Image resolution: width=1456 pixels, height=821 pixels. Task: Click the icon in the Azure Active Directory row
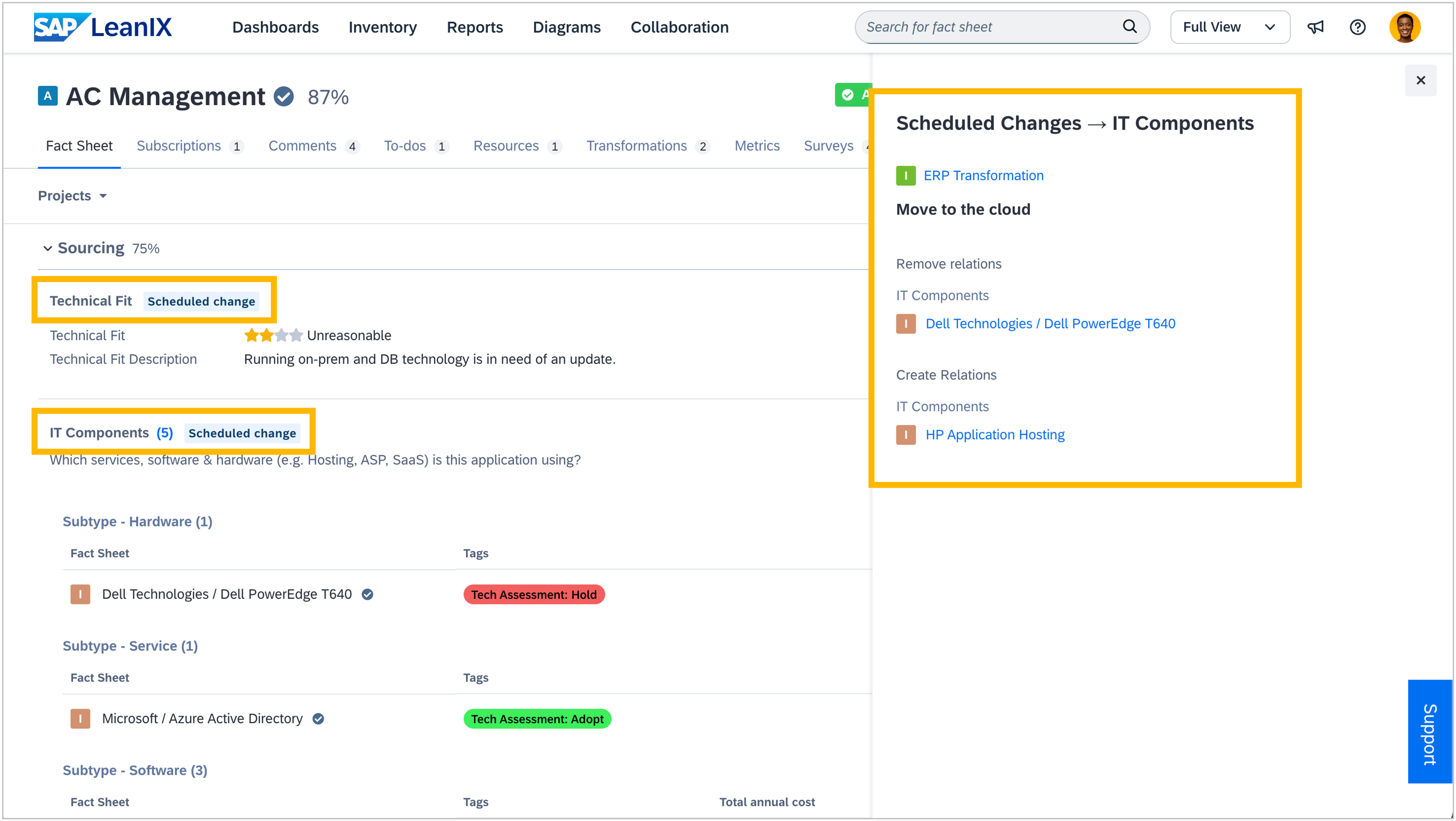pos(80,718)
